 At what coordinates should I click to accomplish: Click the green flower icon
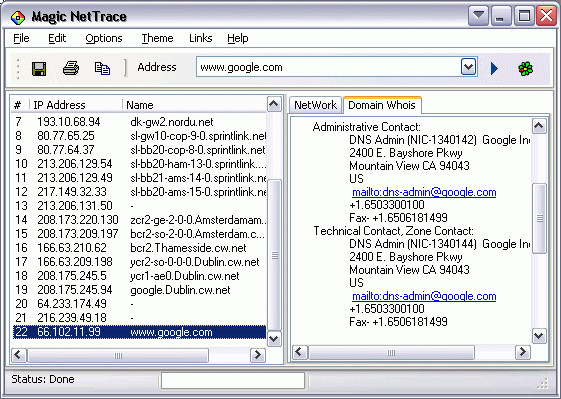point(526,68)
